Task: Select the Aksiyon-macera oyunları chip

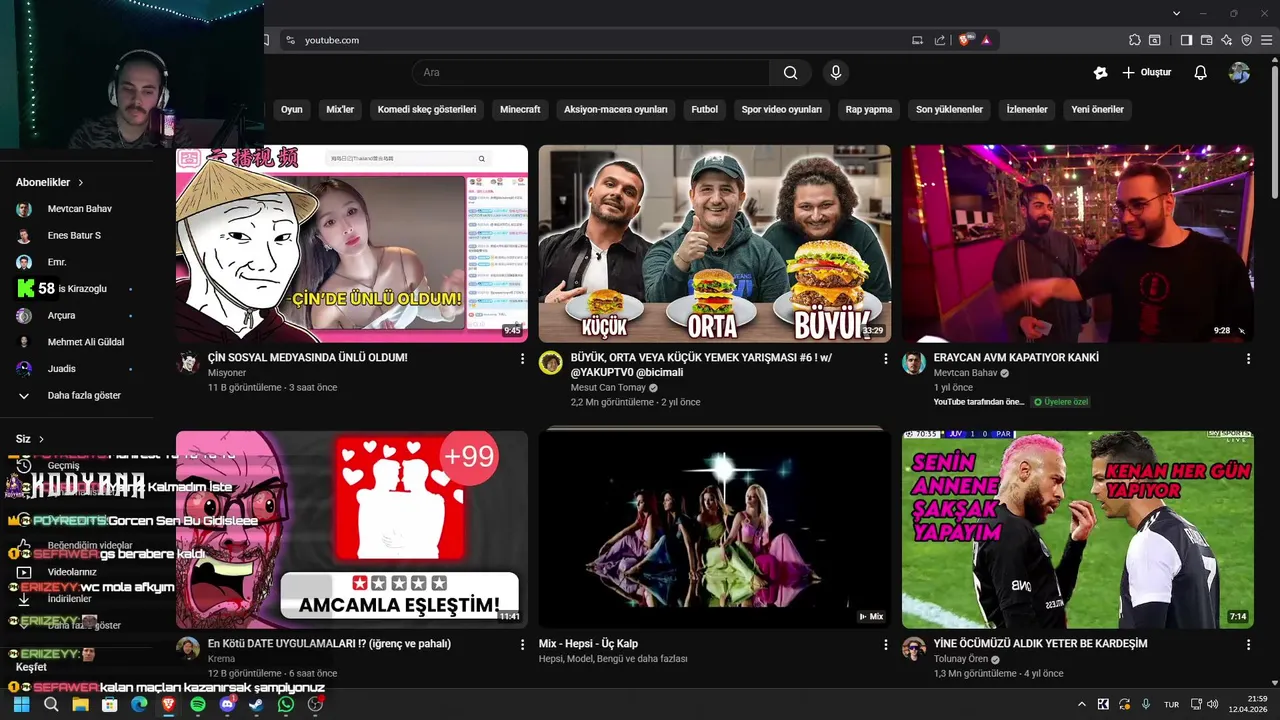Action: click(615, 109)
